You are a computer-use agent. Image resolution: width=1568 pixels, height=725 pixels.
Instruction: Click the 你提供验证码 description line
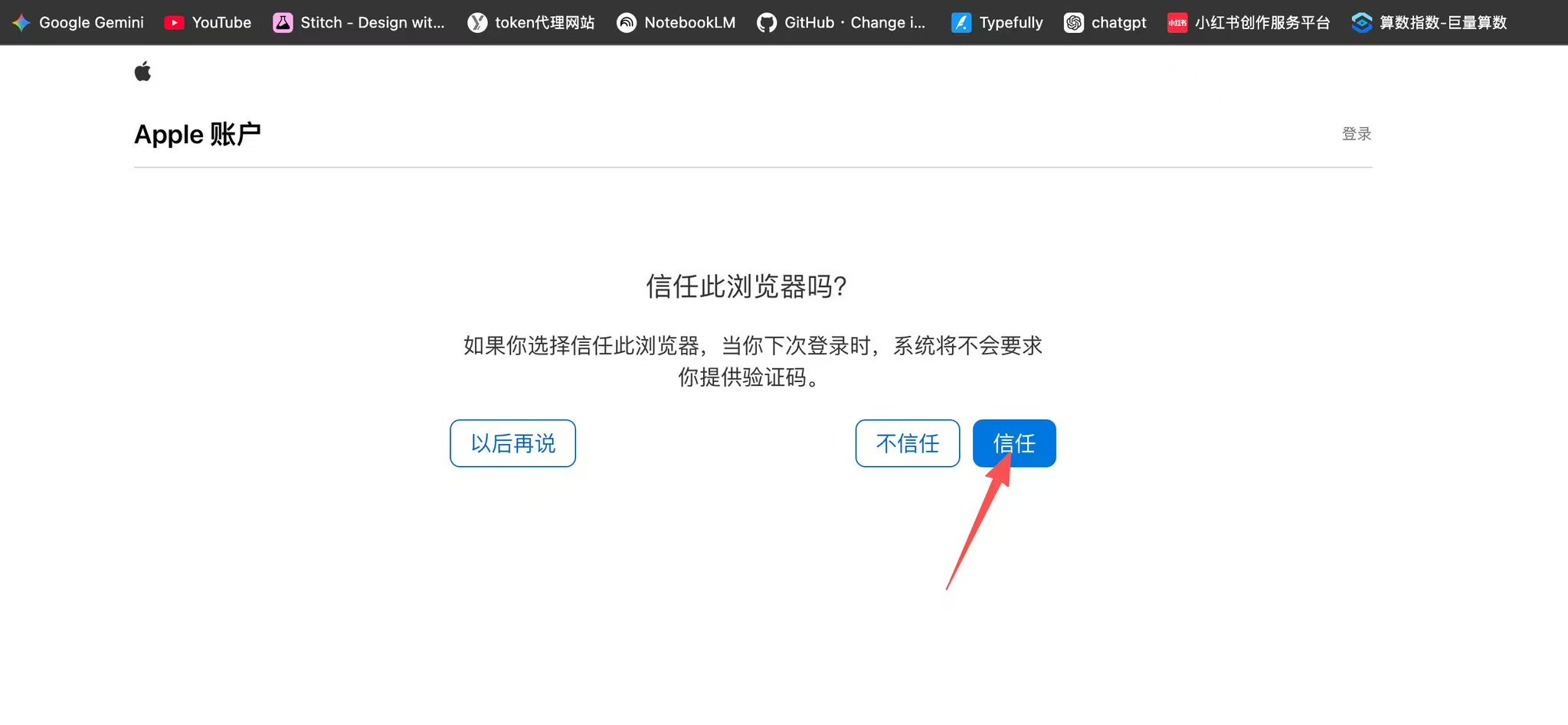[x=751, y=377]
